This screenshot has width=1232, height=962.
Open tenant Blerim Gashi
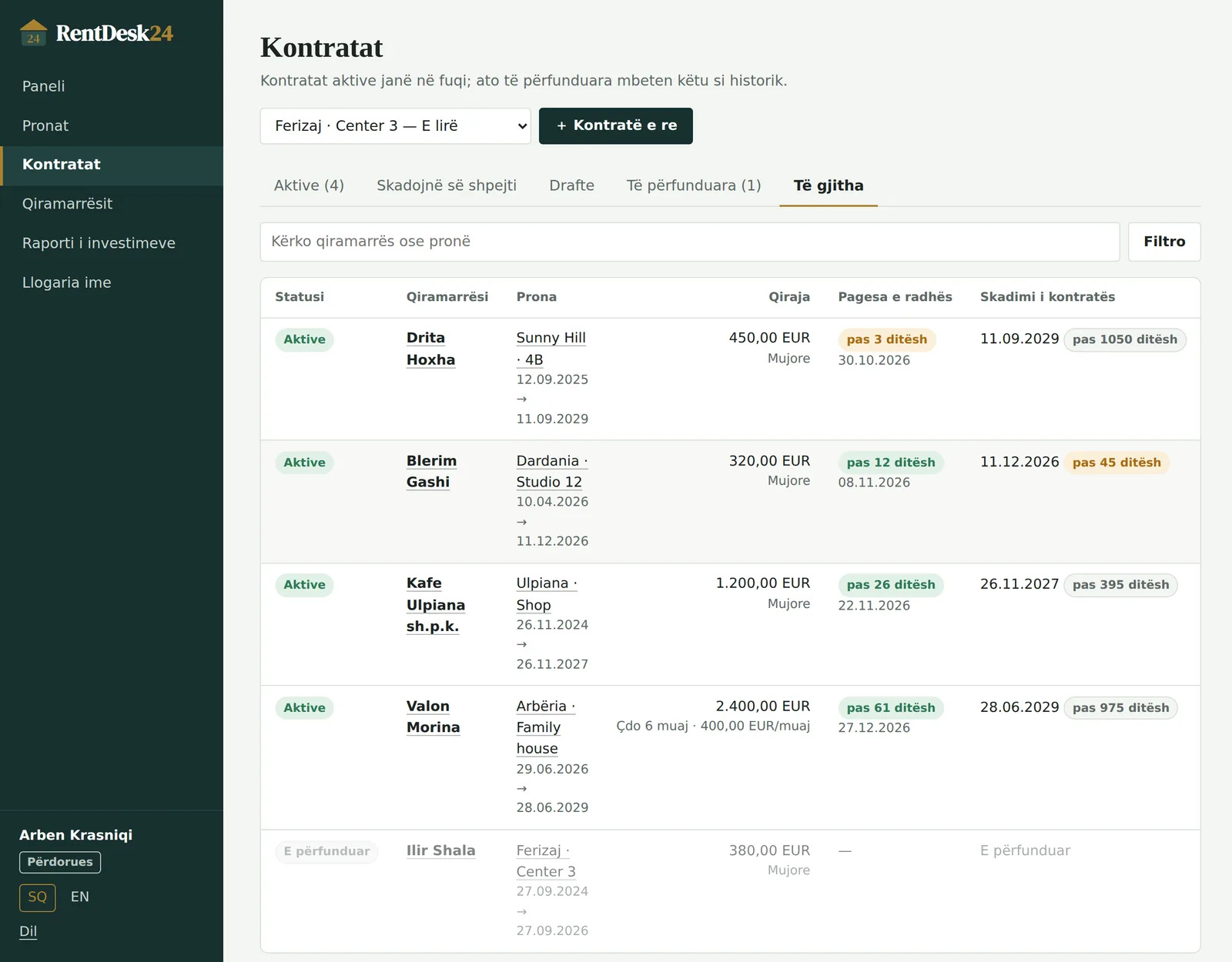[x=431, y=471]
